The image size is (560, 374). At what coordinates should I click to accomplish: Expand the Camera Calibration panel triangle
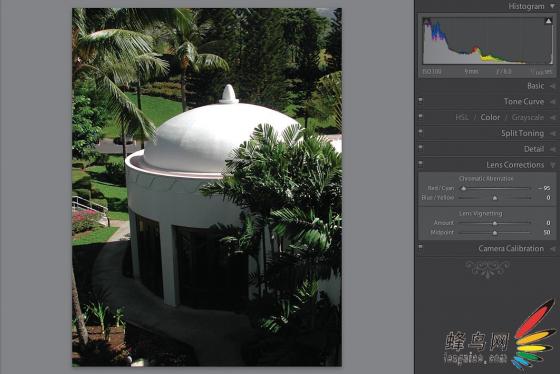552,249
